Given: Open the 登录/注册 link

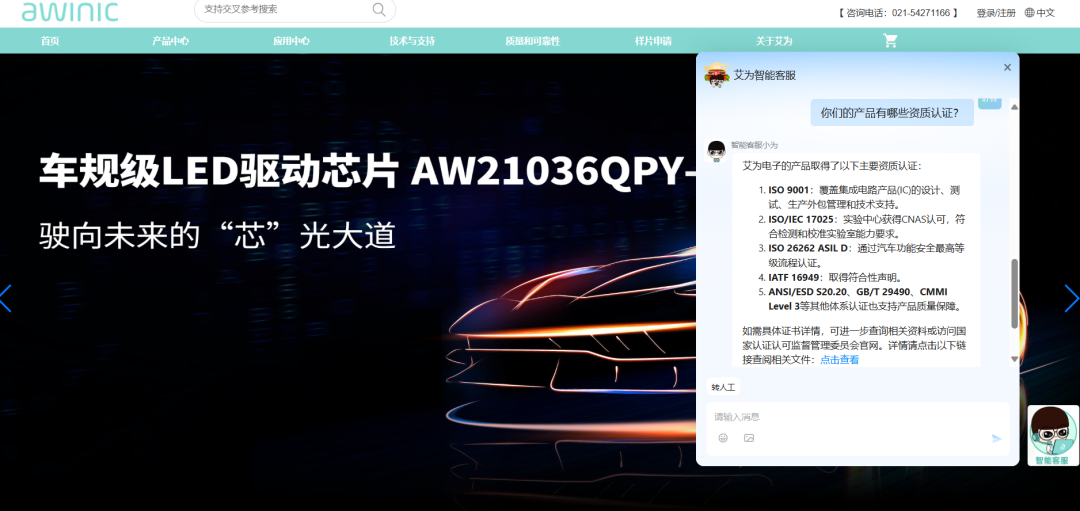Looking at the screenshot, I should tap(996, 12).
